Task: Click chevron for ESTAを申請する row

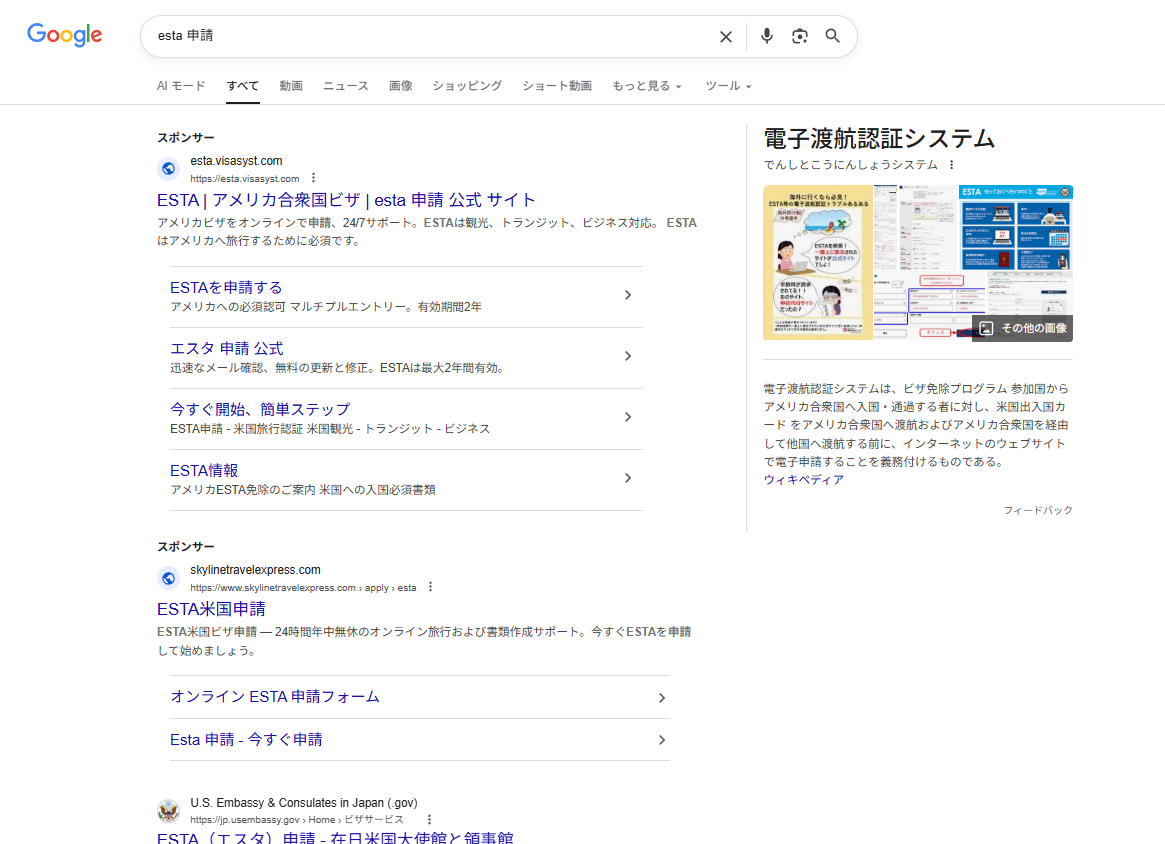Action: [x=628, y=295]
